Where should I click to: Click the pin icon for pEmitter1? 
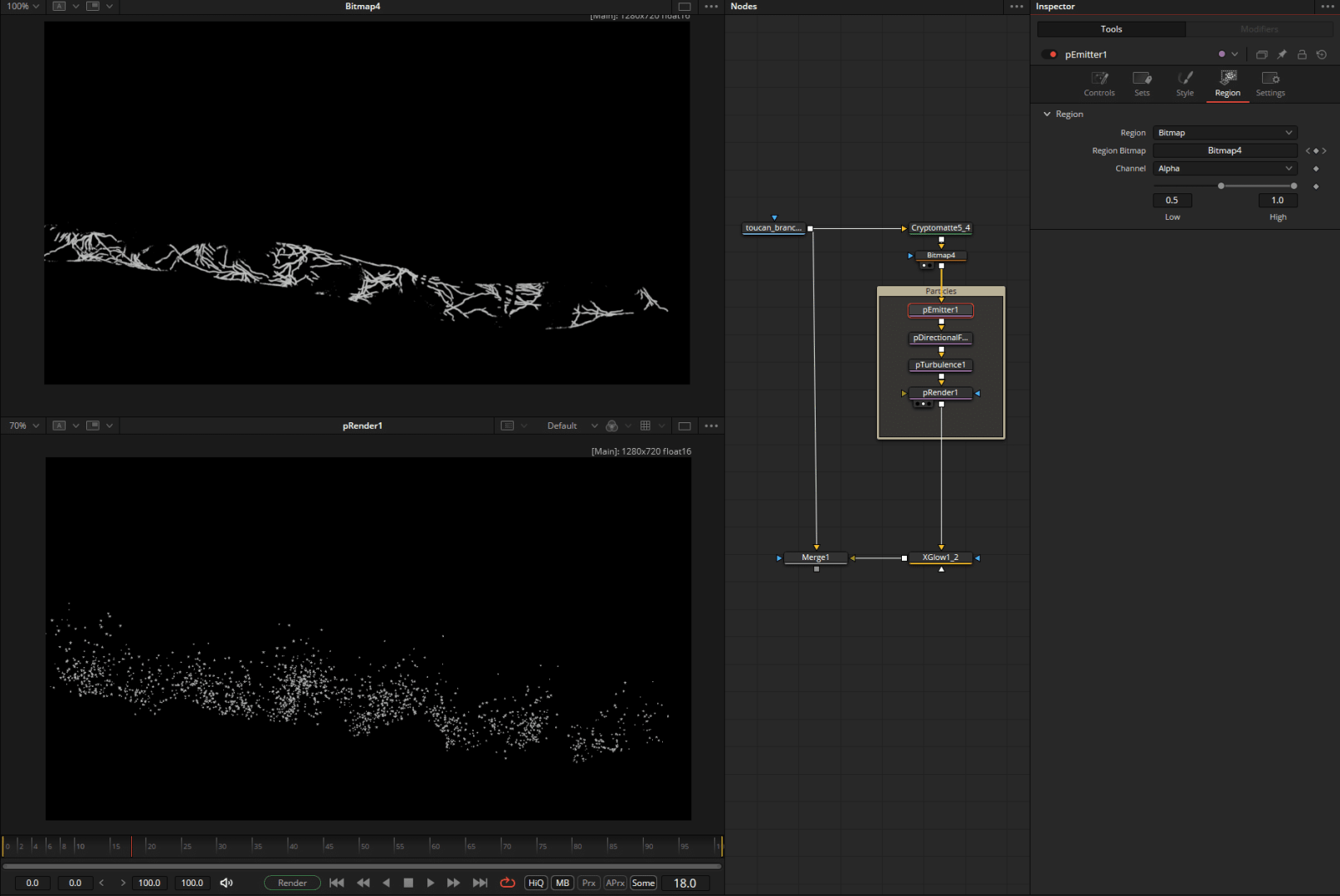[x=1282, y=55]
